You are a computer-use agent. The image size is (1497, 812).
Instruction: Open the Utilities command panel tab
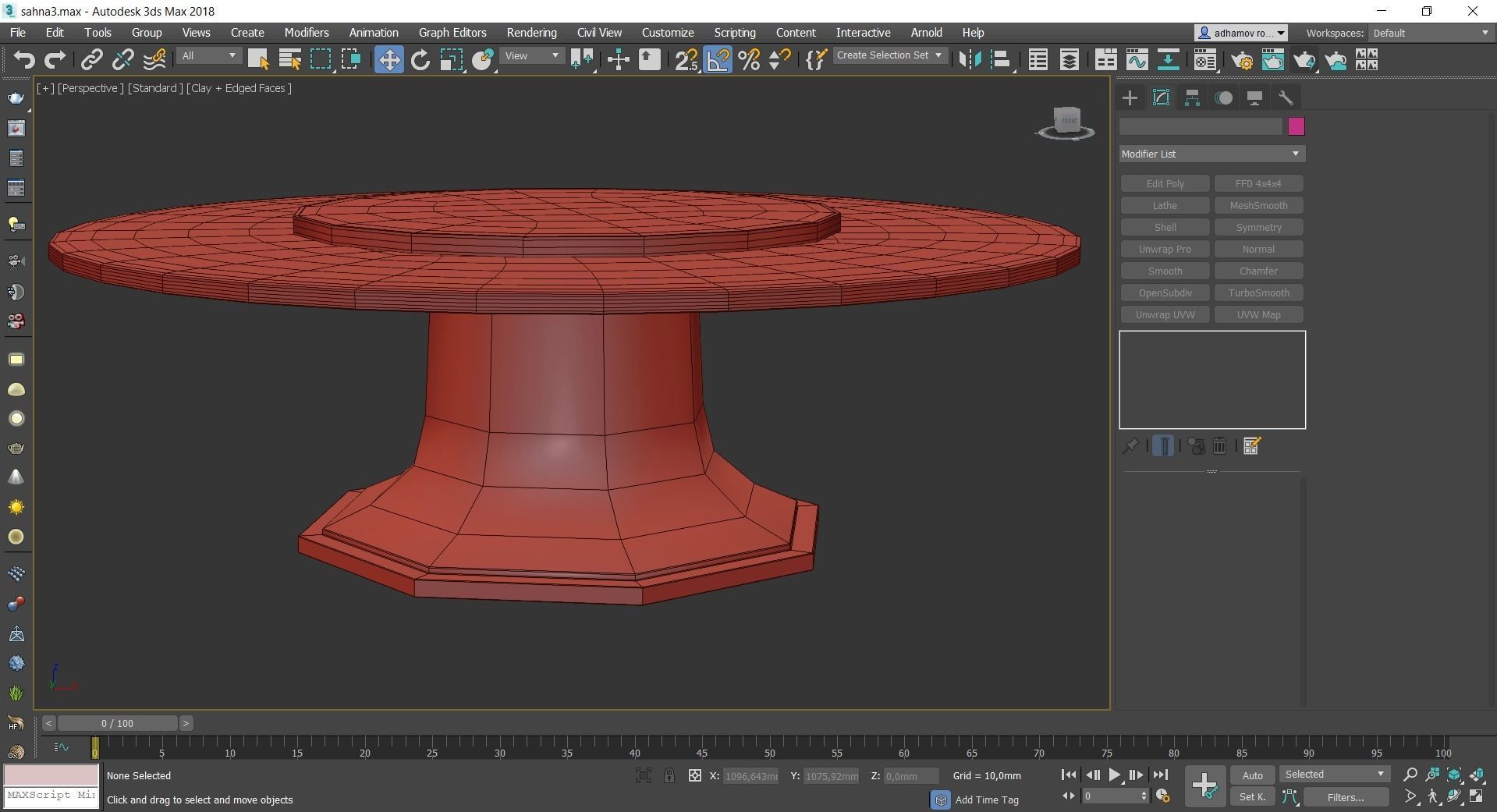point(1286,98)
